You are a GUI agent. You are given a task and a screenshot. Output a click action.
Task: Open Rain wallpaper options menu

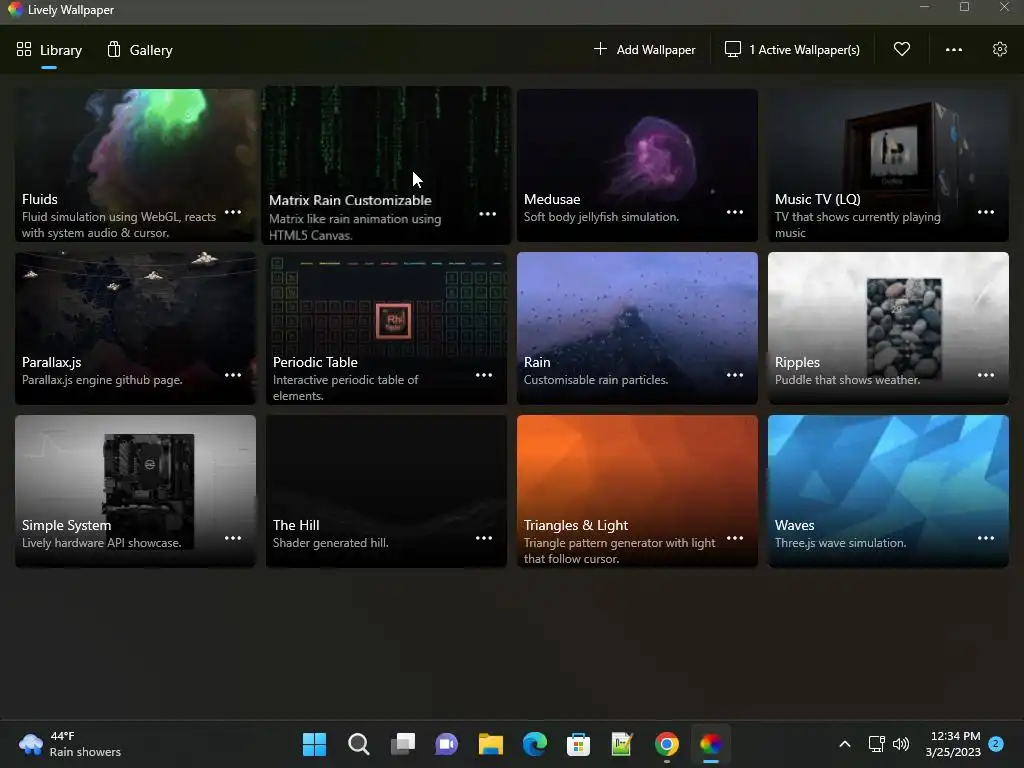point(735,376)
